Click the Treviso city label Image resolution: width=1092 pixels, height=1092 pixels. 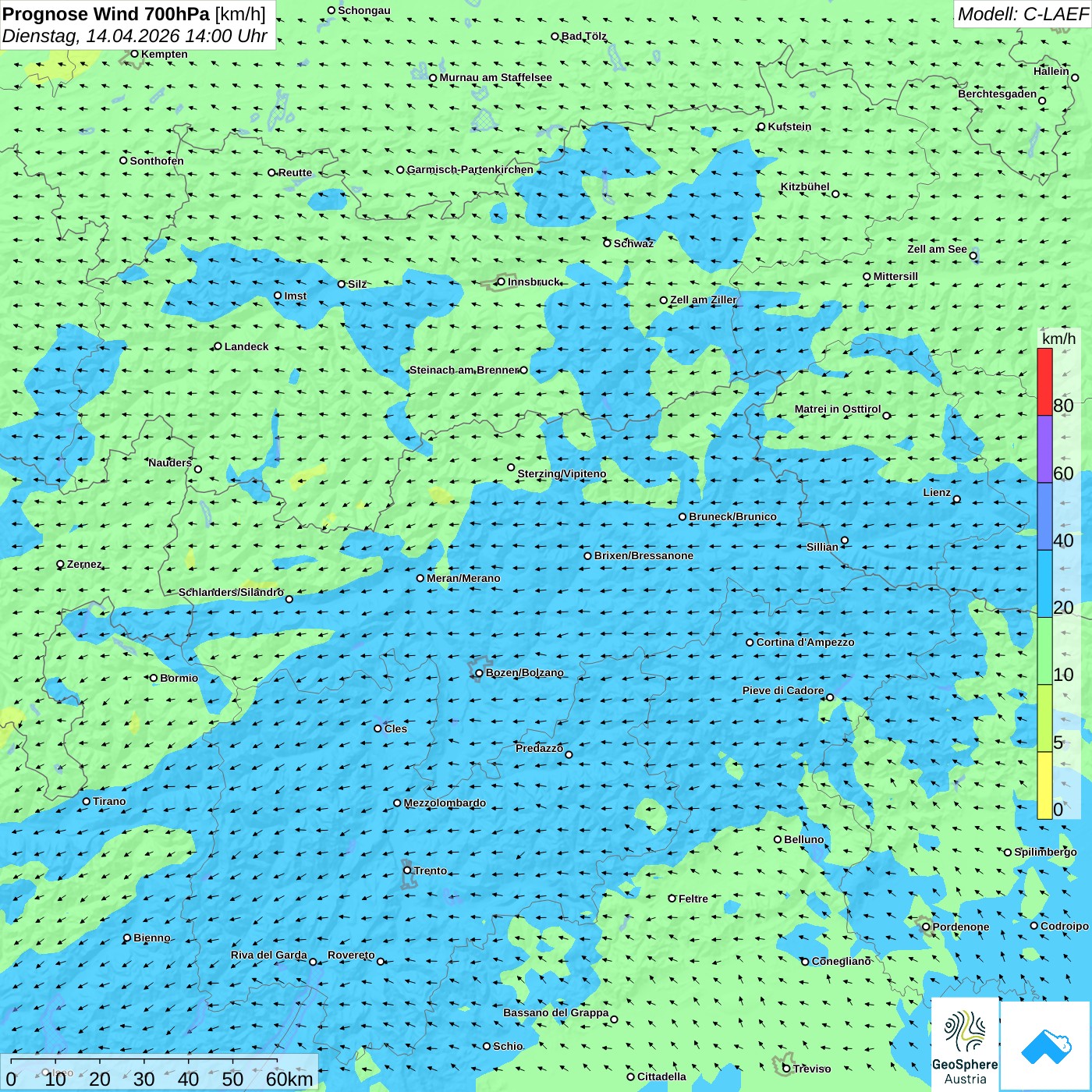point(812,1069)
